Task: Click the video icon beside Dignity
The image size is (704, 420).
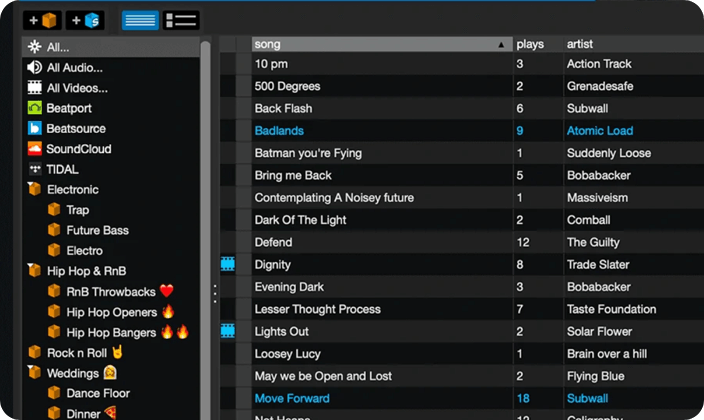Action: [x=228, y=265]
